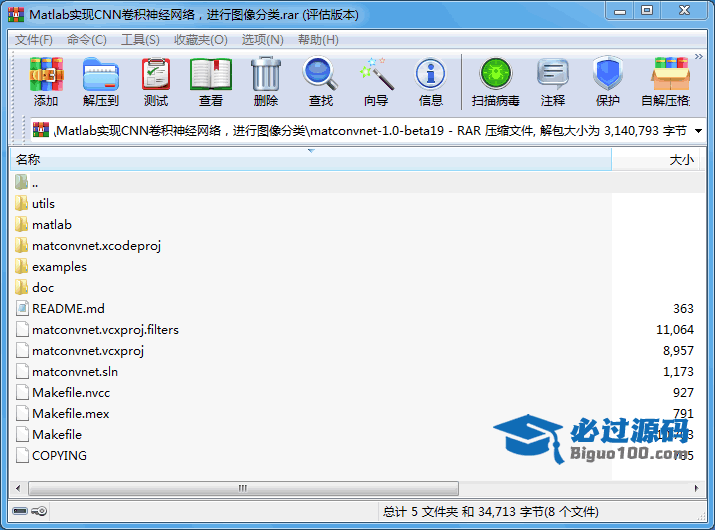The height and width of the screenshot is (530, 715).
Task: Click the scrollbar right arrow
Action: [x=697, y=488]
